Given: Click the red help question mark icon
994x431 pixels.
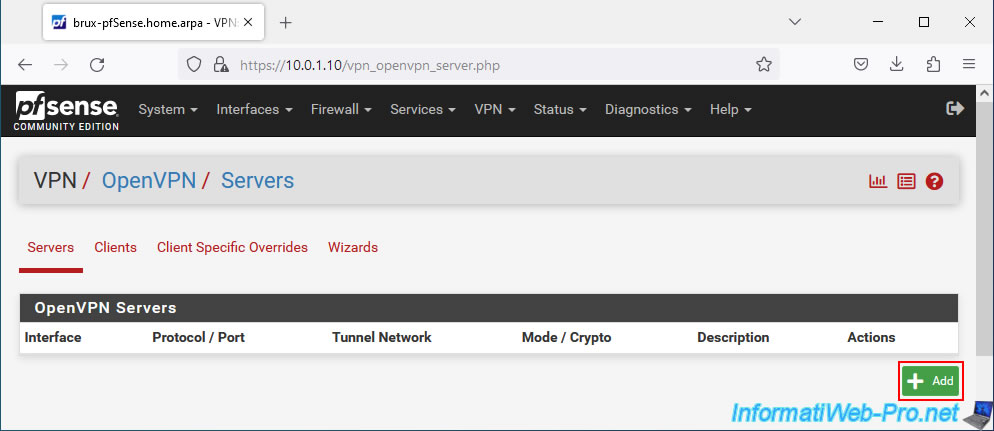Looking at the screenshot, I should [x=934, y=181].
